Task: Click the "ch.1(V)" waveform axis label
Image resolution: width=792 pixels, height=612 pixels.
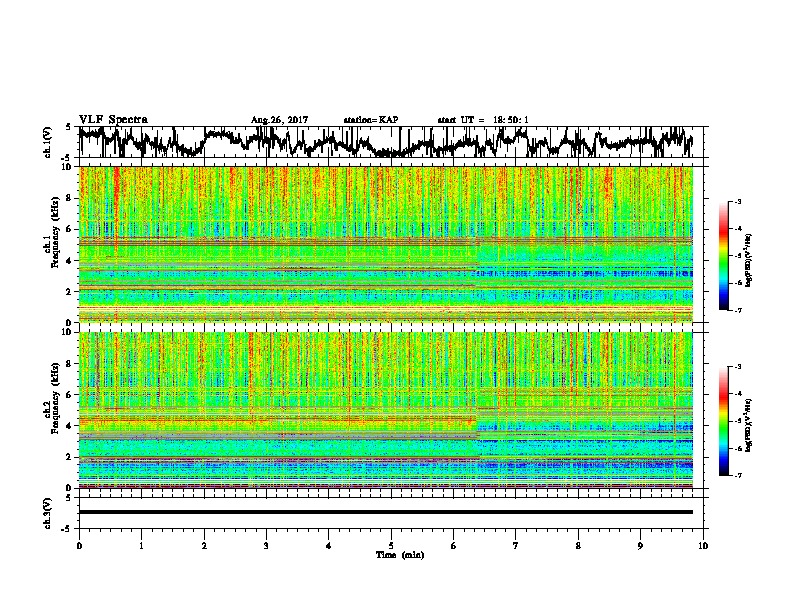Action: click(x=48, y=142)
